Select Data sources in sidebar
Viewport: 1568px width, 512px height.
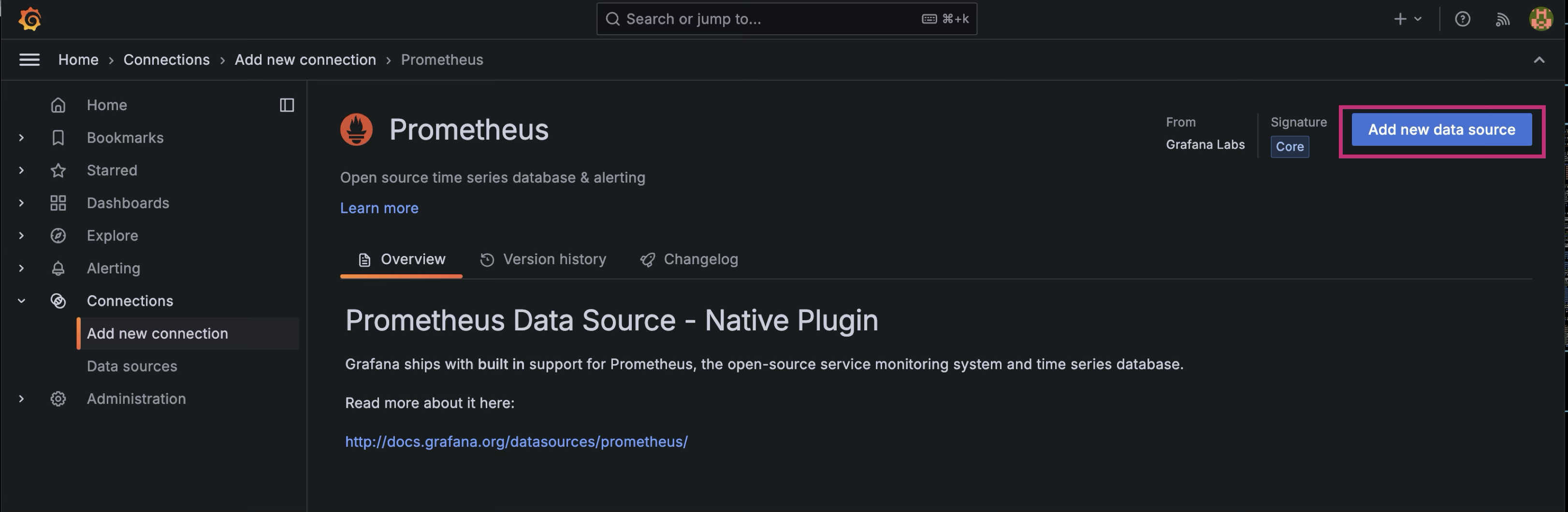click(131, 366)
